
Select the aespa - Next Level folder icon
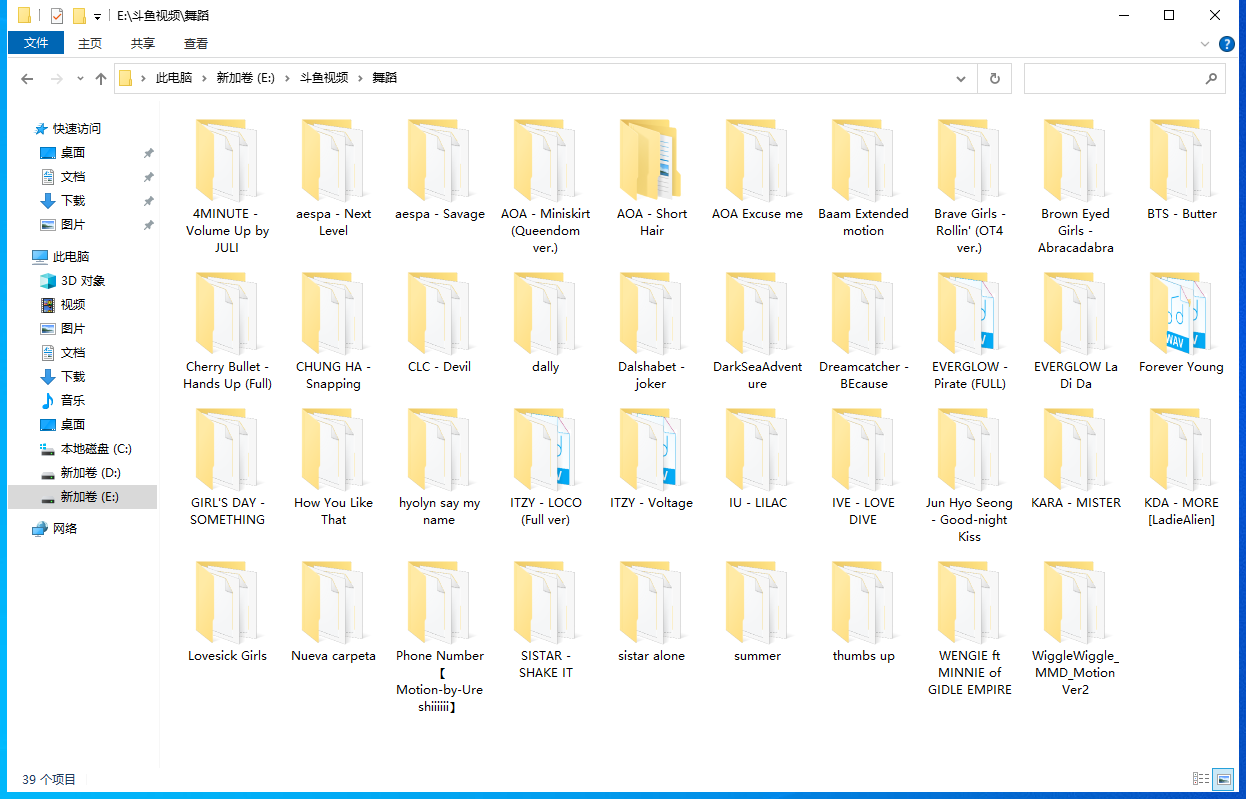[x=333, y=160]
